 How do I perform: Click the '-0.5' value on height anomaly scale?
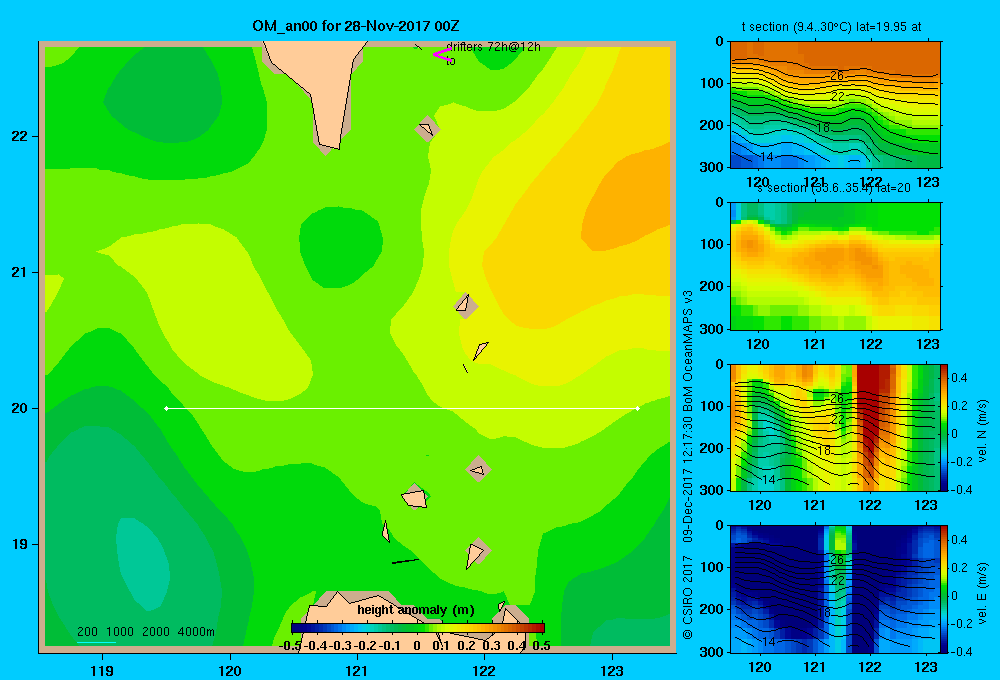(x=290, y=645)
